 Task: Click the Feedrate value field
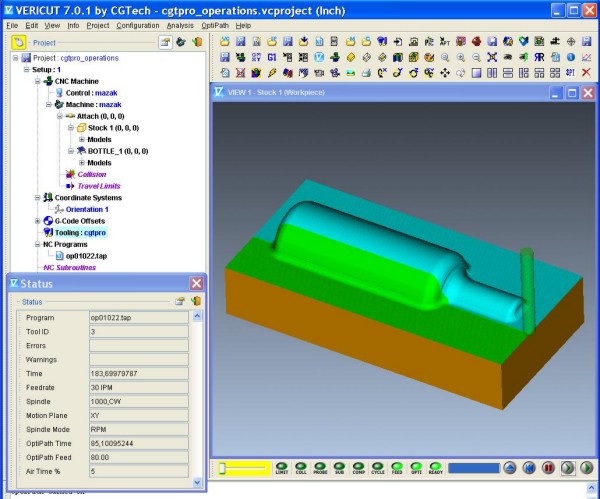pos(139,388)
